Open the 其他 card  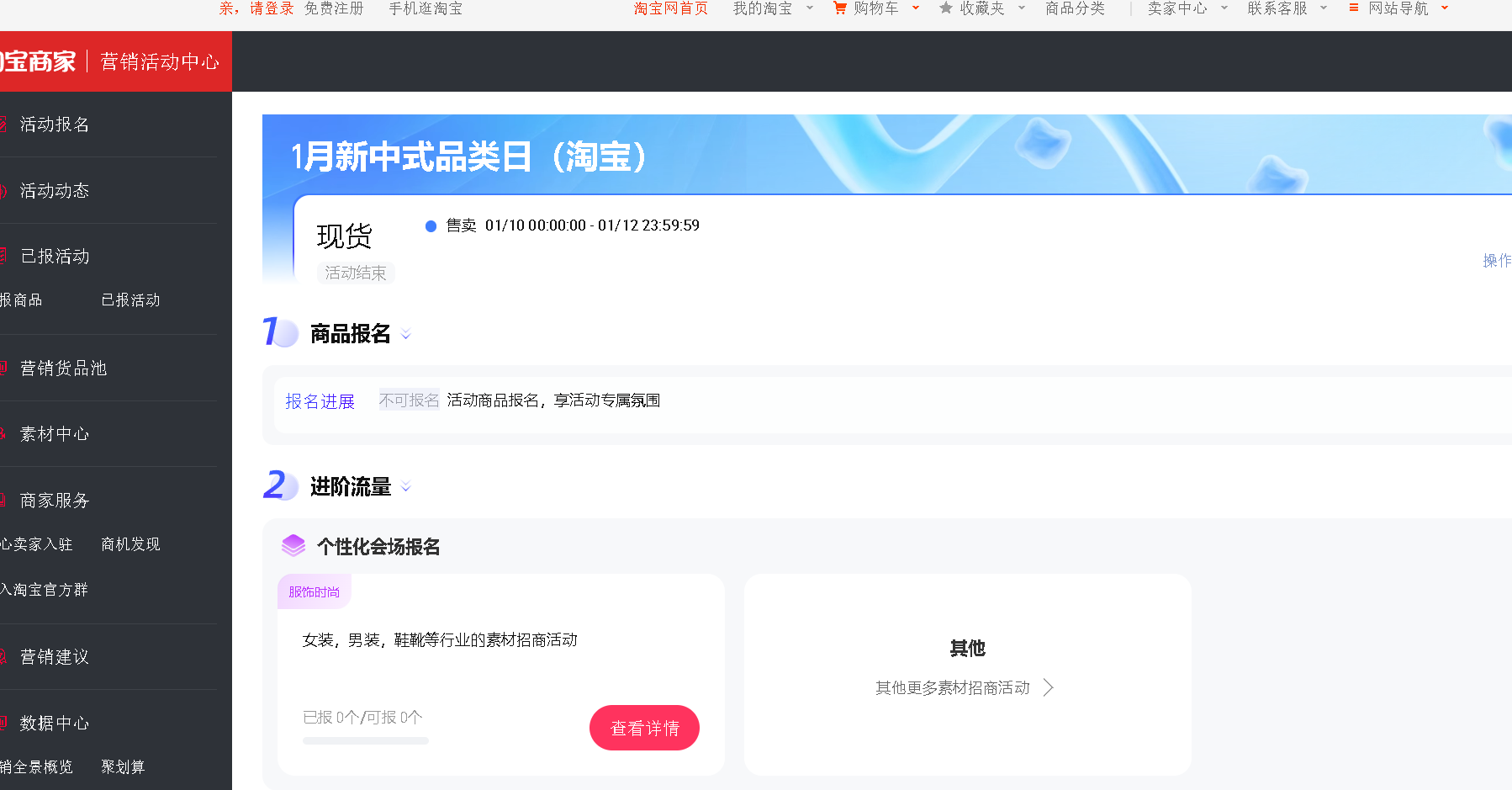(x=967, y=674)
